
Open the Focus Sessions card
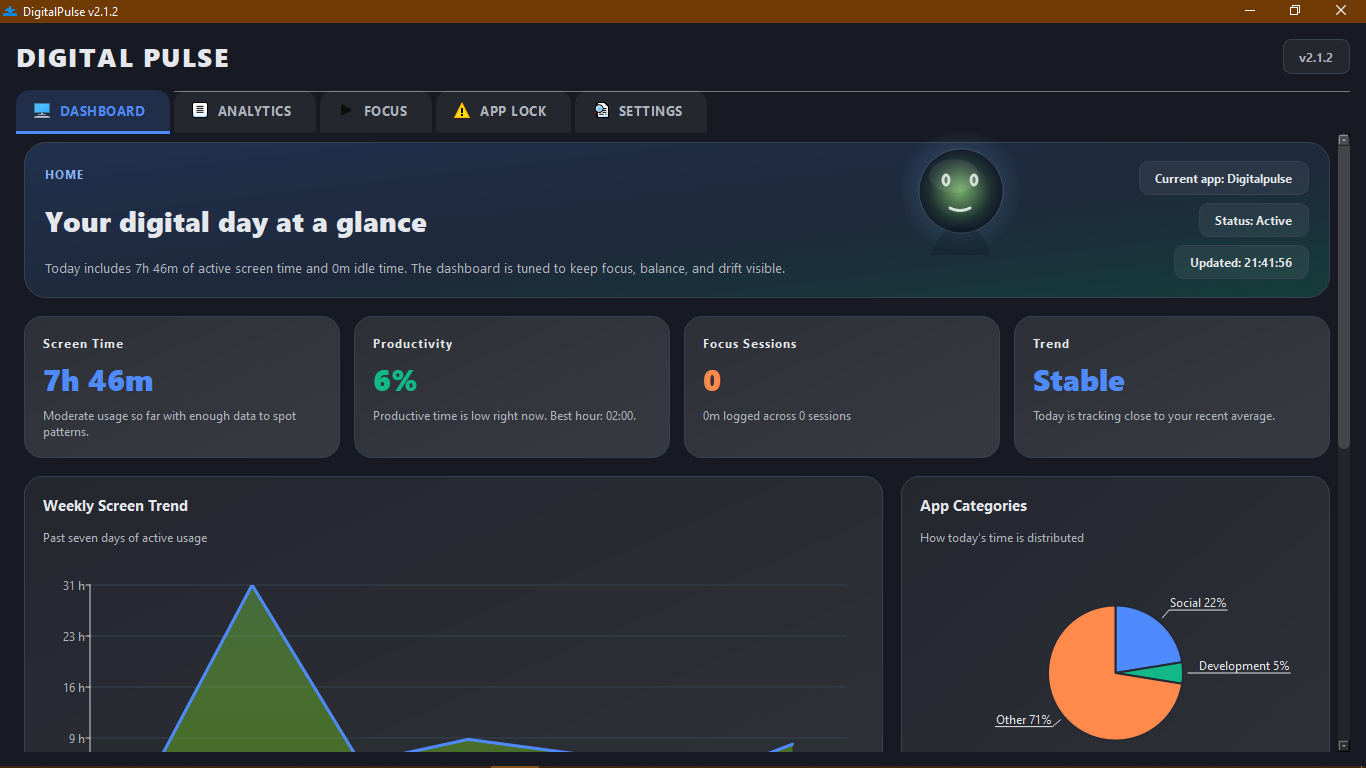842,387
